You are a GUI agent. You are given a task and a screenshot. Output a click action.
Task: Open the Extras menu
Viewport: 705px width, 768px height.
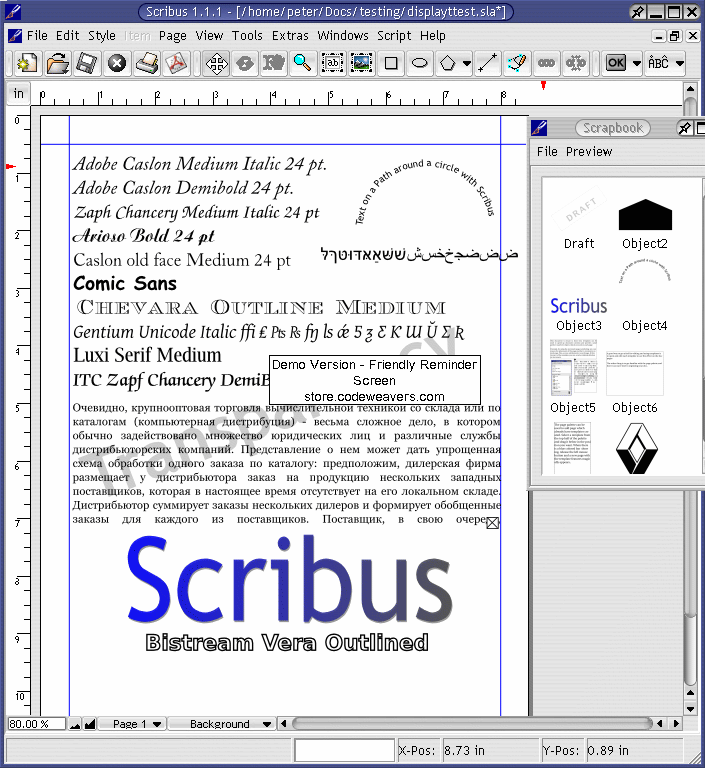[x=290, y=36]
